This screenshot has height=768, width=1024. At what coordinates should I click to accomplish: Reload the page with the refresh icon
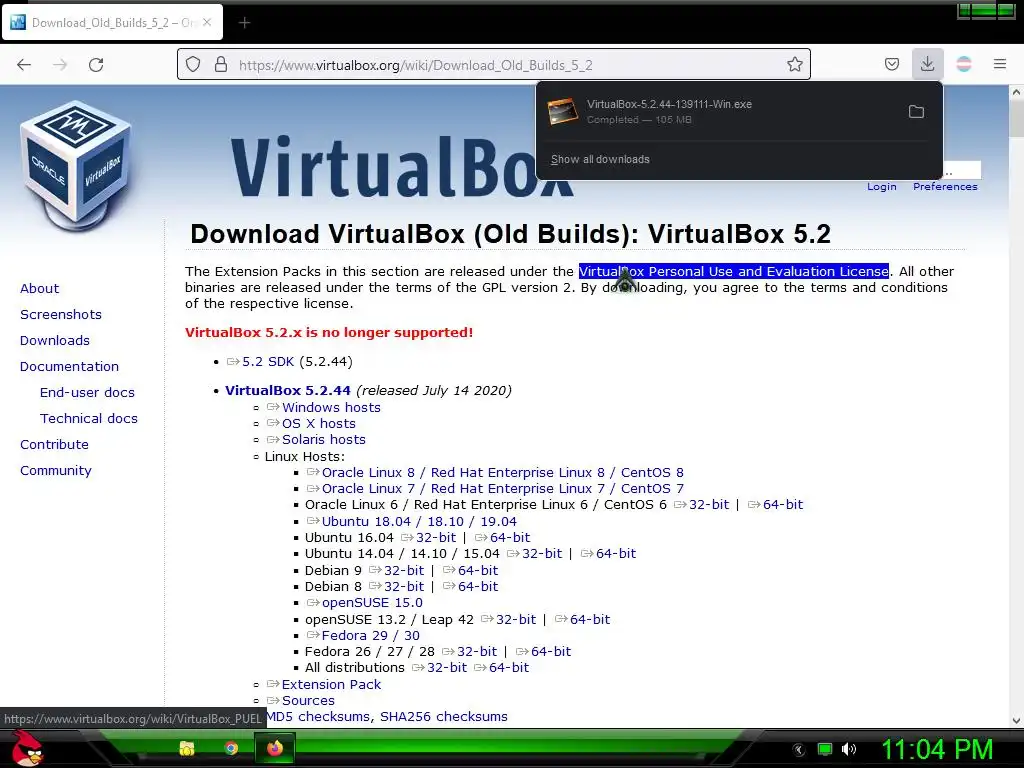(96, 65)
